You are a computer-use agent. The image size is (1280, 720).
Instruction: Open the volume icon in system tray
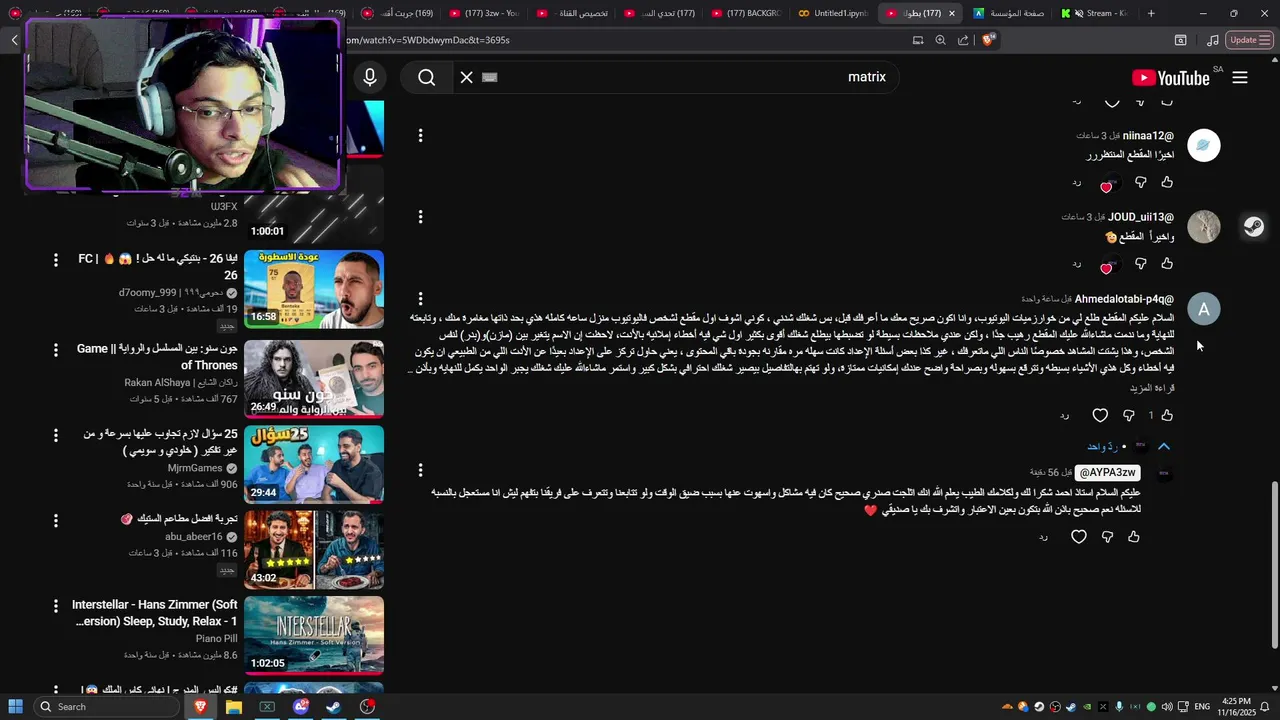(1167, 707)
